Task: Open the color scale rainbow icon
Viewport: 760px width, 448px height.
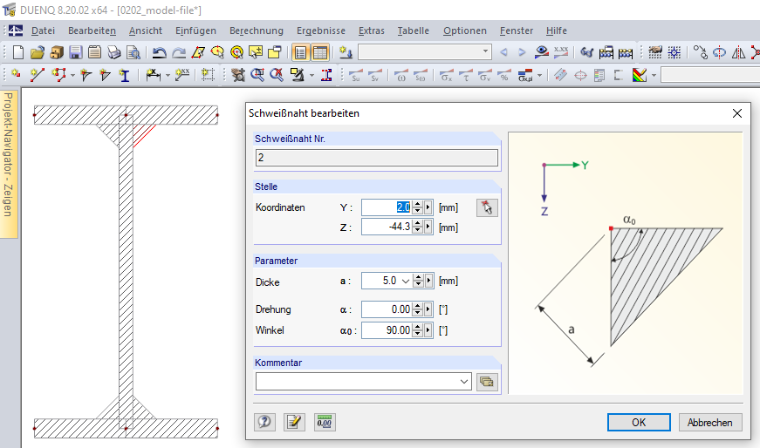Action: point(639,75)
